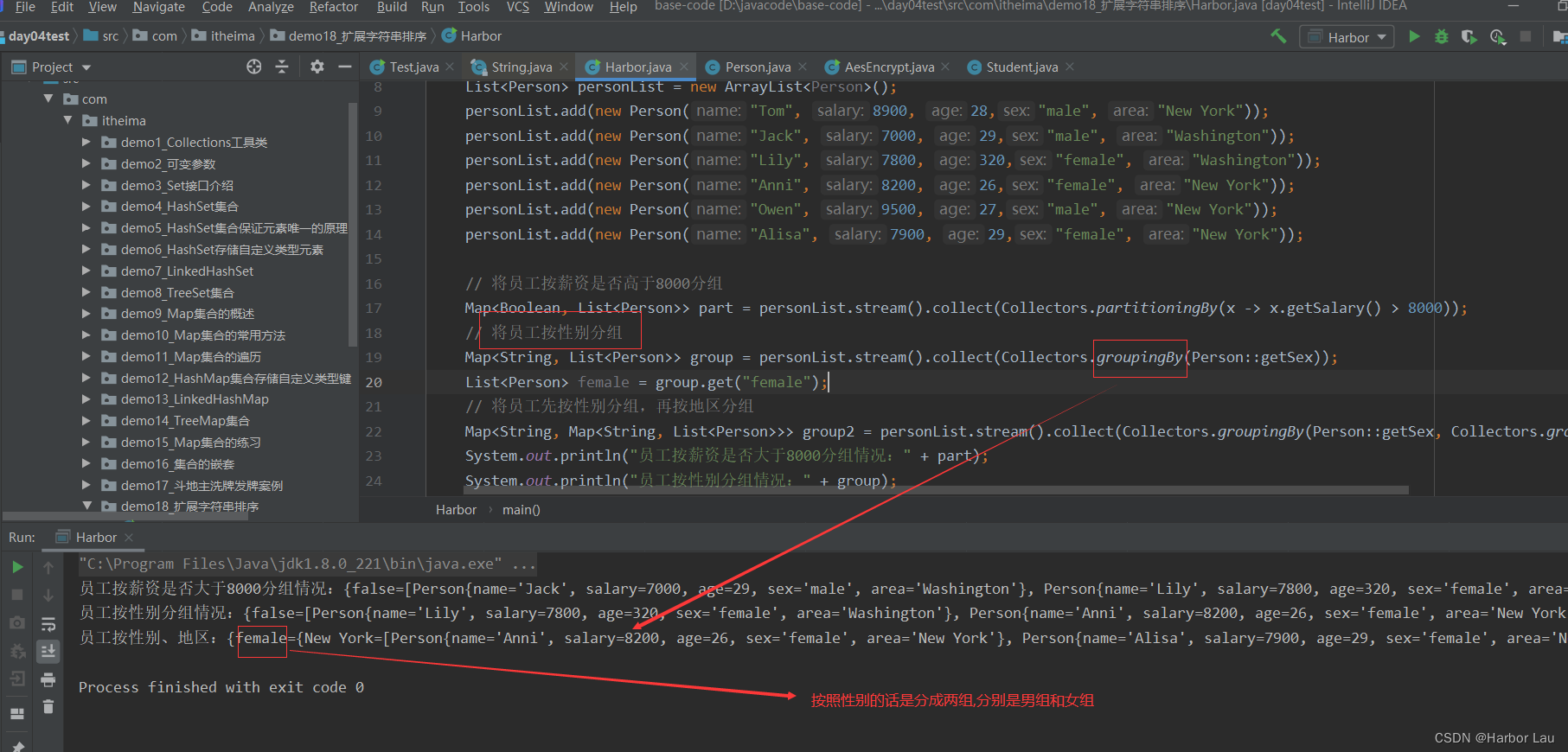Print the console output using printer icon
This screenshot has width=1568, height=752.
pos(48,679)
